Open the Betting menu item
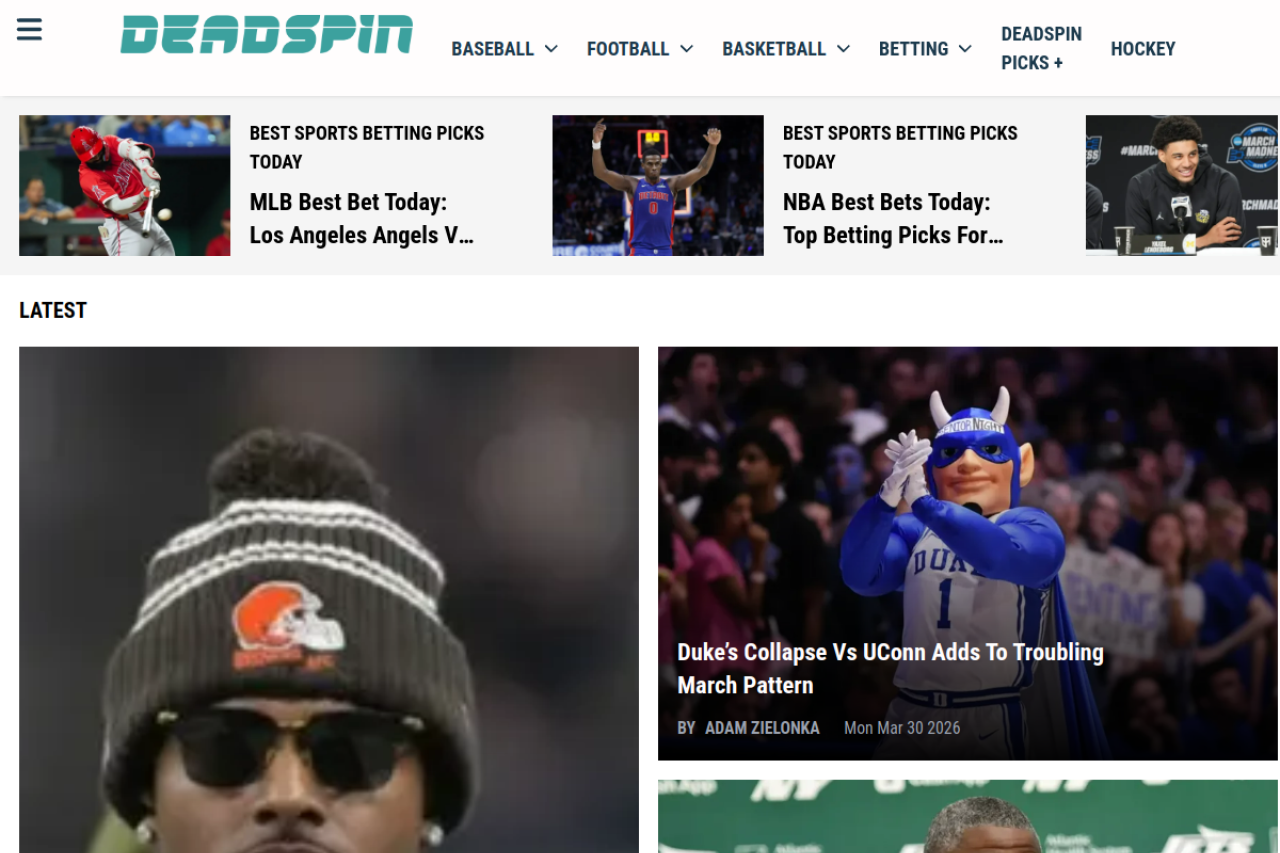 [x=914, y=48]
